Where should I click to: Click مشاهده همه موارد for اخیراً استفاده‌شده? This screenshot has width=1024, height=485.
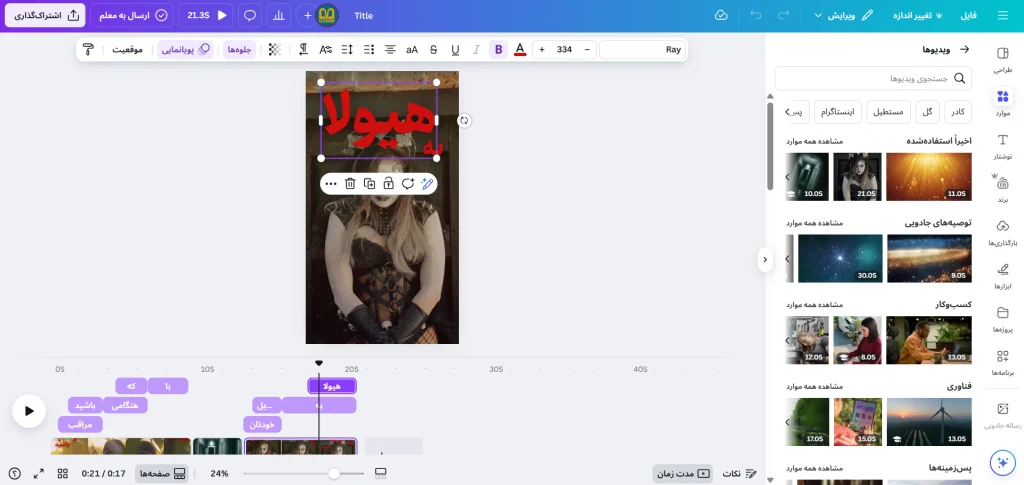point(814,141)
